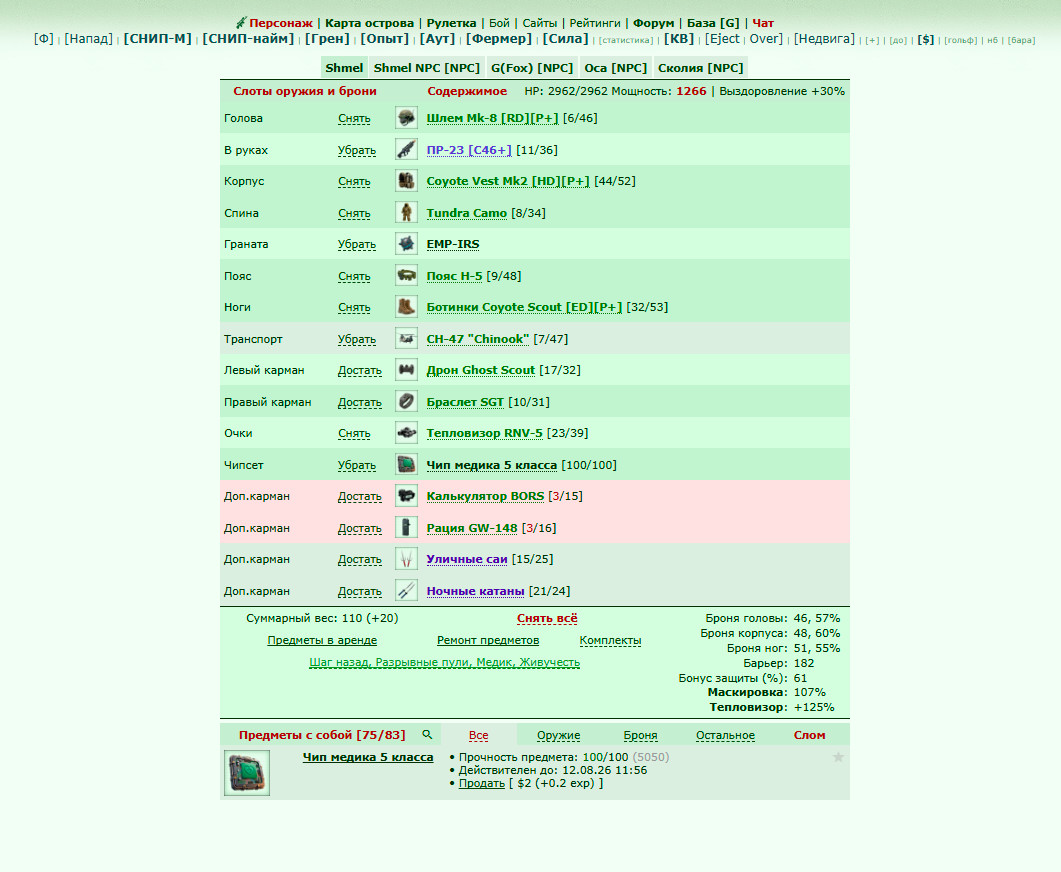
Task: Click the Tundra Camo item icon
Action: [406, 212]
